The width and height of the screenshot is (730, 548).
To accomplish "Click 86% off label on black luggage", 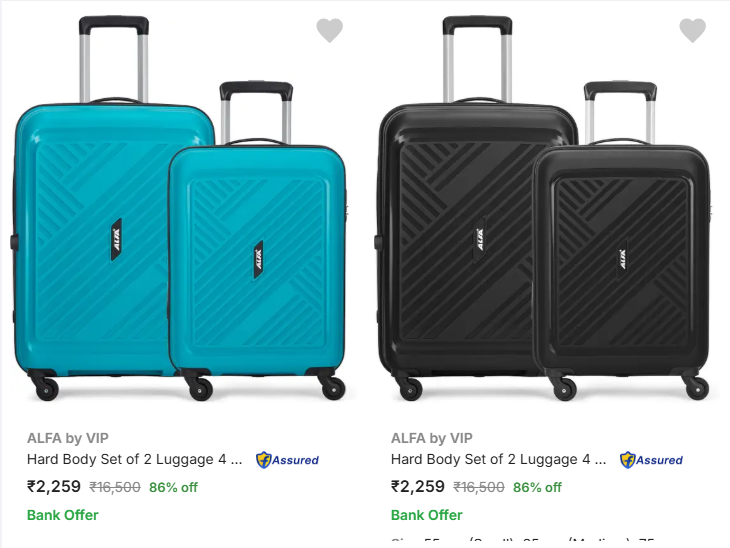I will [537, 488].
